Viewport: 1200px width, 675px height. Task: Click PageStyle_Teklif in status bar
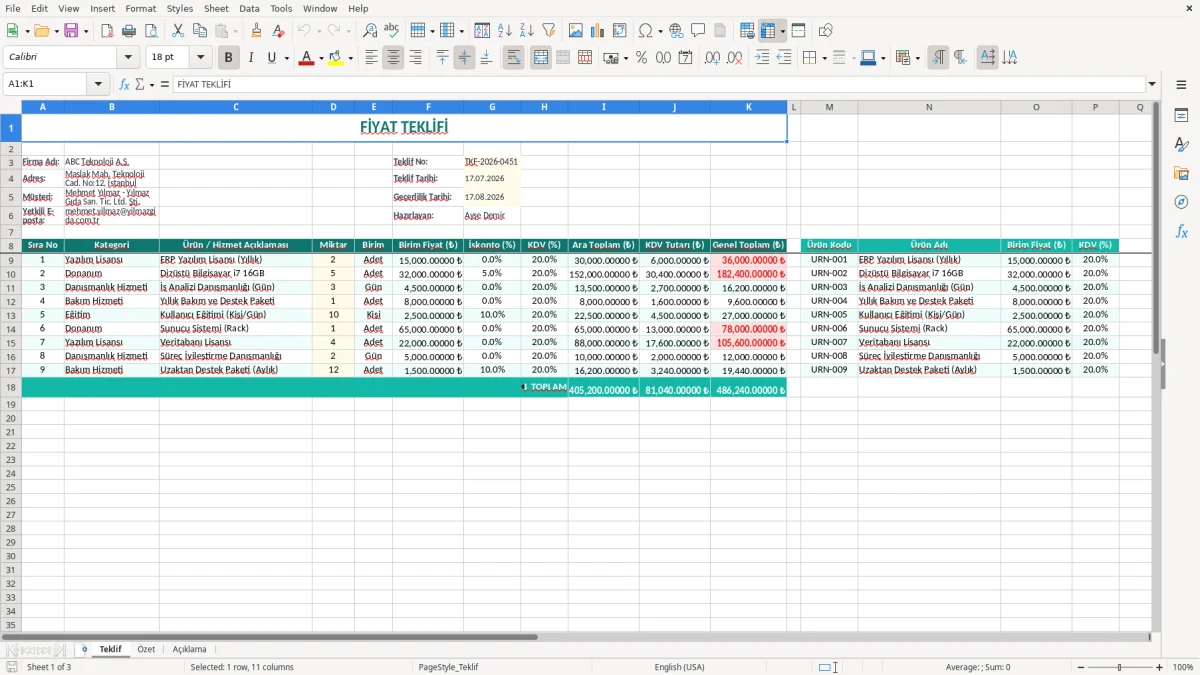tap(448, 667)
